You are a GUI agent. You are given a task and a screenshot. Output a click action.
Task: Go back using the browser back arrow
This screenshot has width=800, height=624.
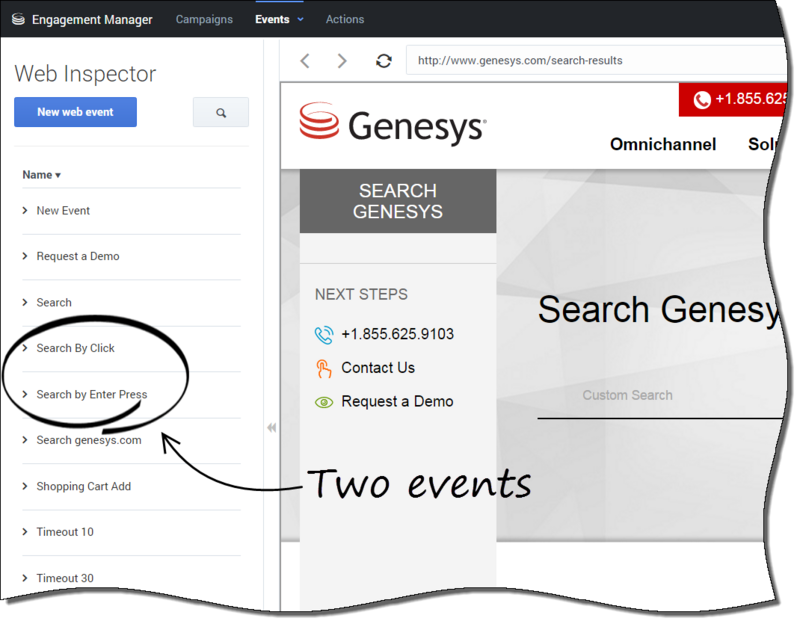click(305, 61)
